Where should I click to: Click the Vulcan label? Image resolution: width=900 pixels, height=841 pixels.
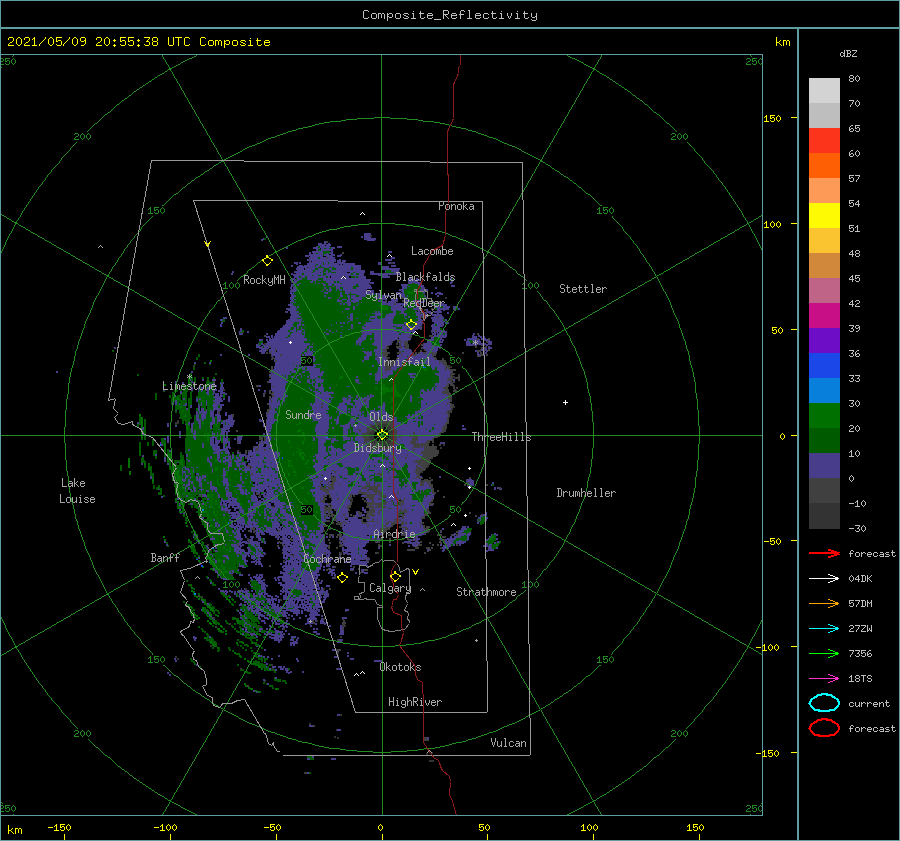pos(509,743)
